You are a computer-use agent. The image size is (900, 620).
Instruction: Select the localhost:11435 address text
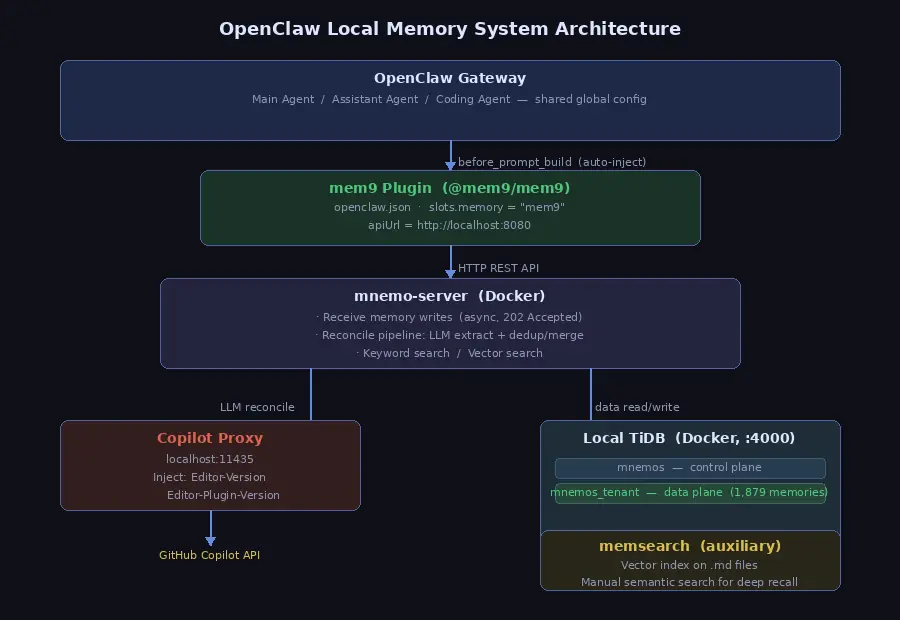pos(210,459)
